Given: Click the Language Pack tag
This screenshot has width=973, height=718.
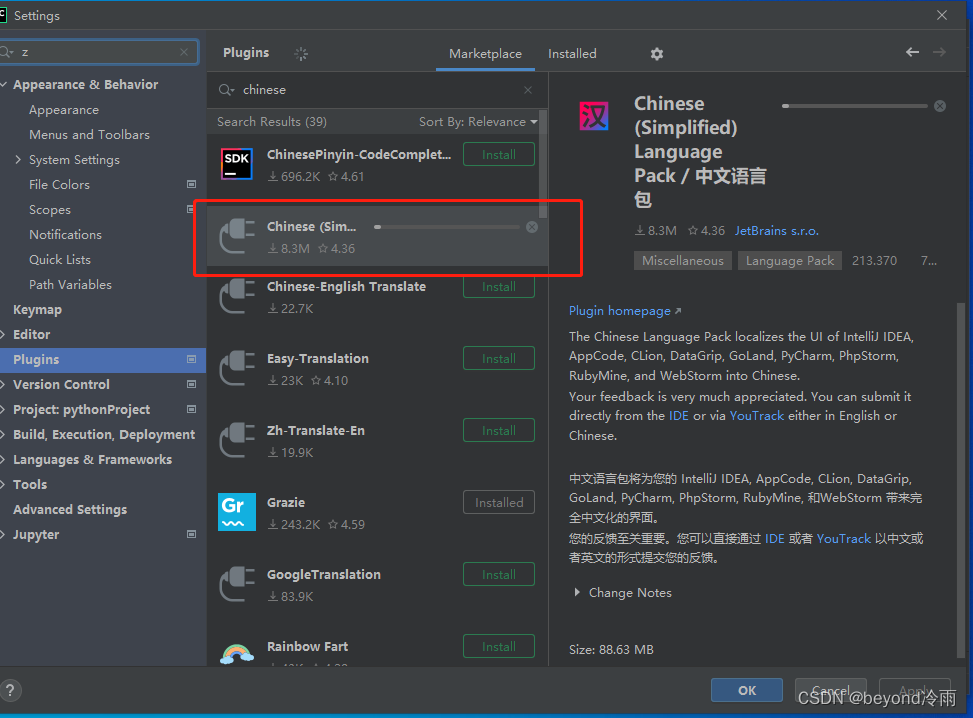Looking at the screenshot, I should tap(790, 261).
